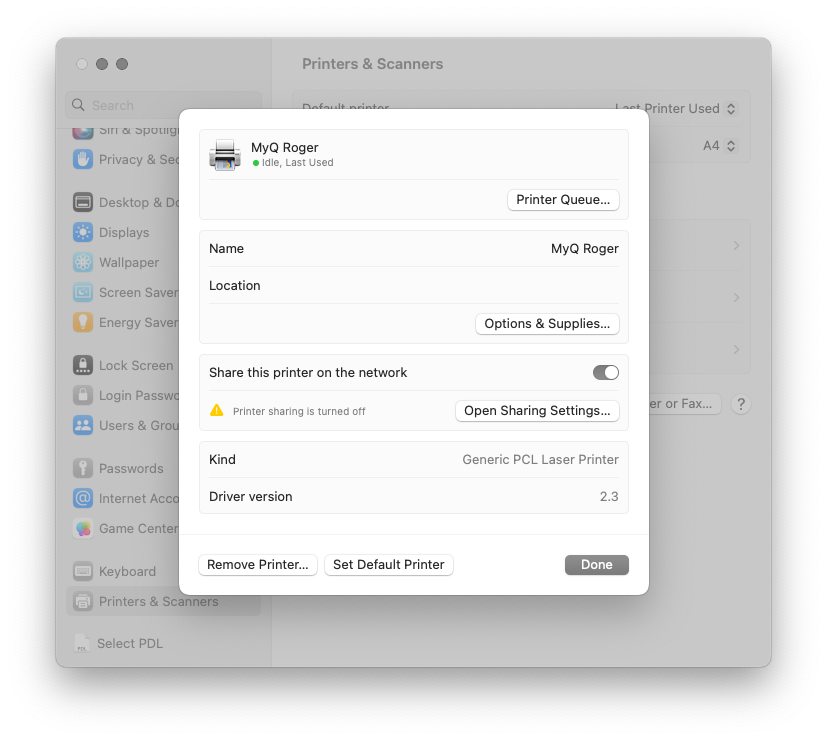Image resolution: width=827 pixels, height=741 pixels.
Task: Open Options & Supplies
Action: pos(547,323)
